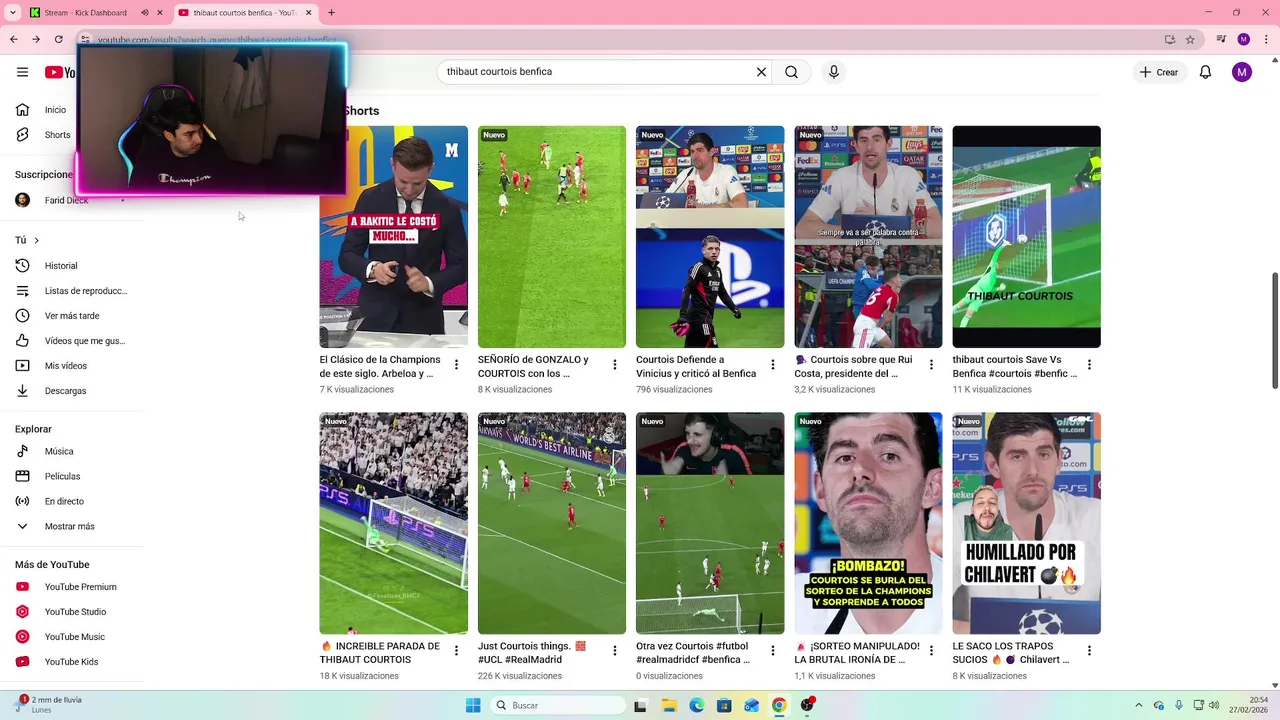This screenshot has width=1280, height=720.
Task: Open options for SEÑORÍO de GONZALO short
Action: pos(614,365)
